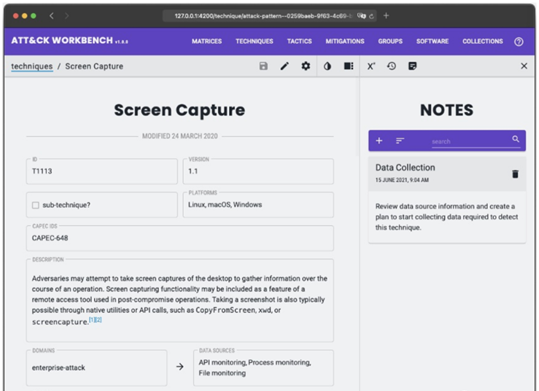The image size is (539, 391).
Task: Click the save icon in toolbar
Action: pos(263,66)
